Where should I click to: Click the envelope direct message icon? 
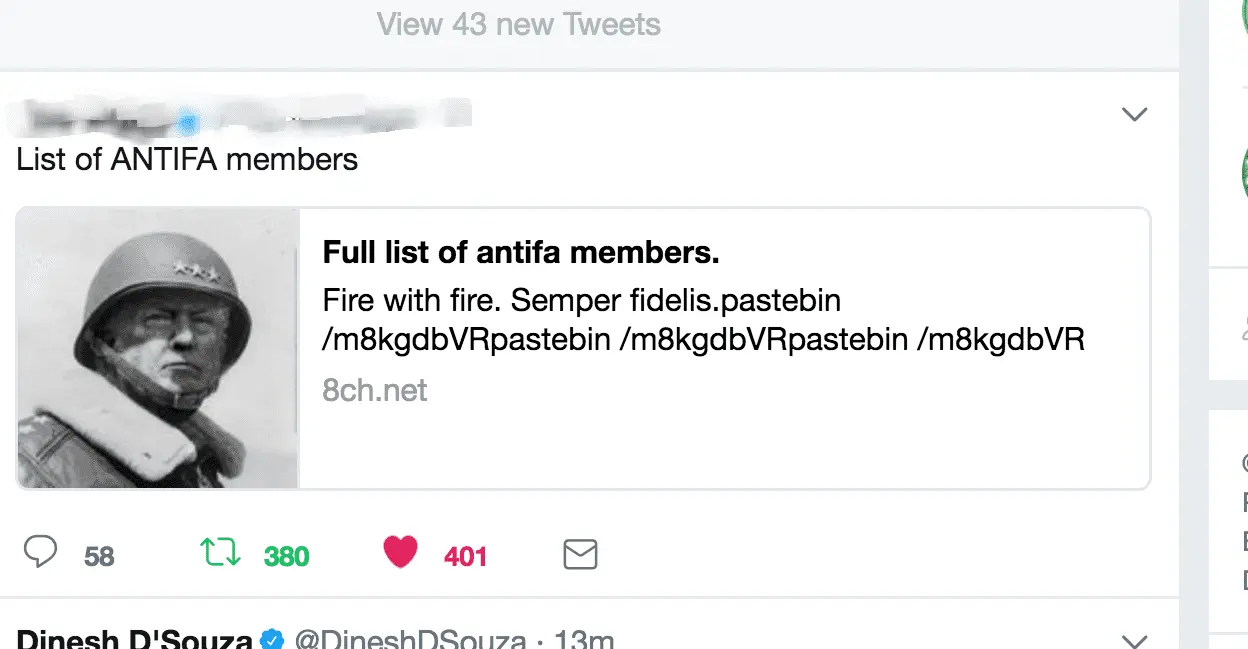click(x=580, y=554)
